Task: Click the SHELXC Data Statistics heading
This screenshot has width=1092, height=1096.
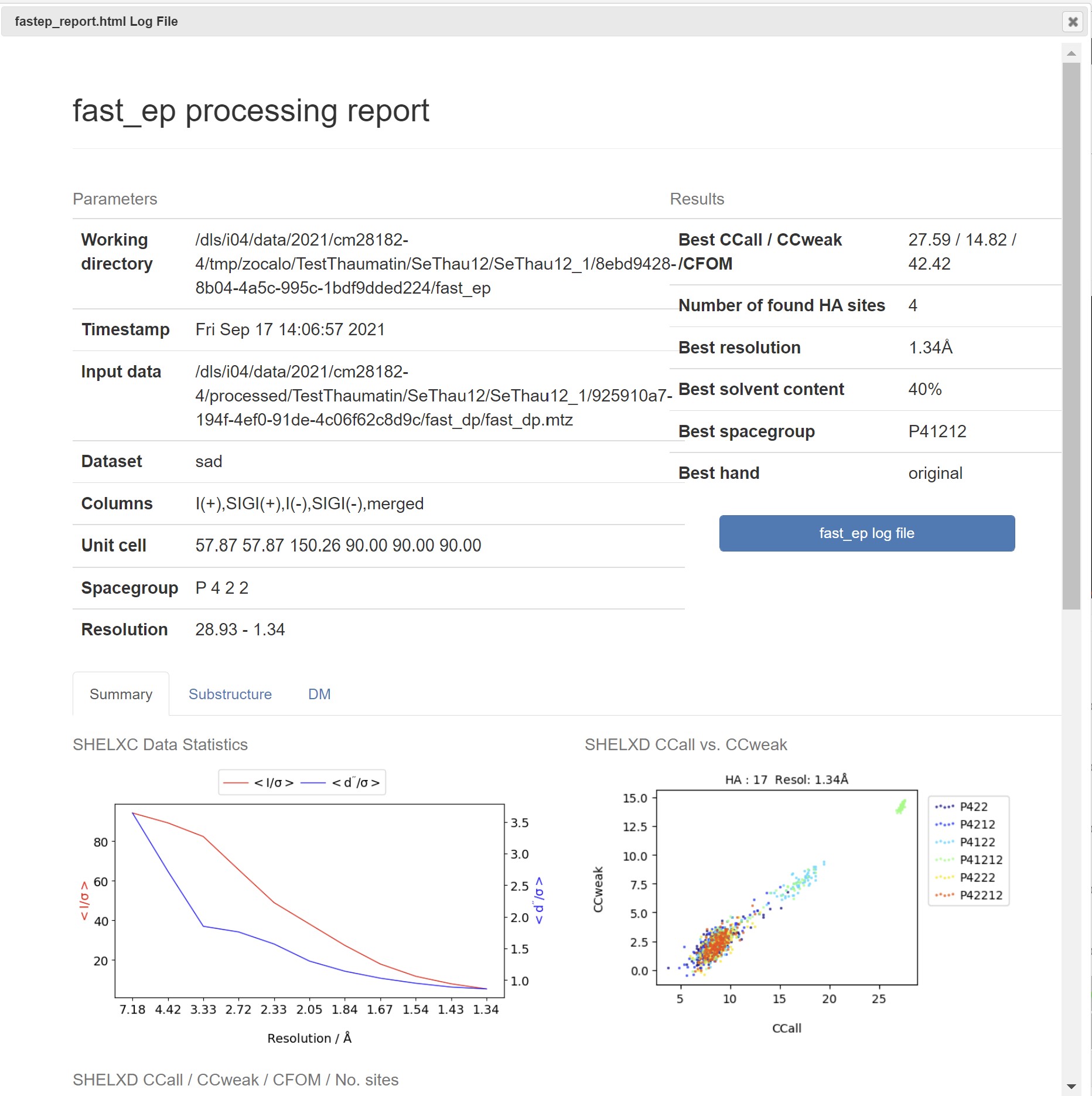Action: [x=160, y=744]
